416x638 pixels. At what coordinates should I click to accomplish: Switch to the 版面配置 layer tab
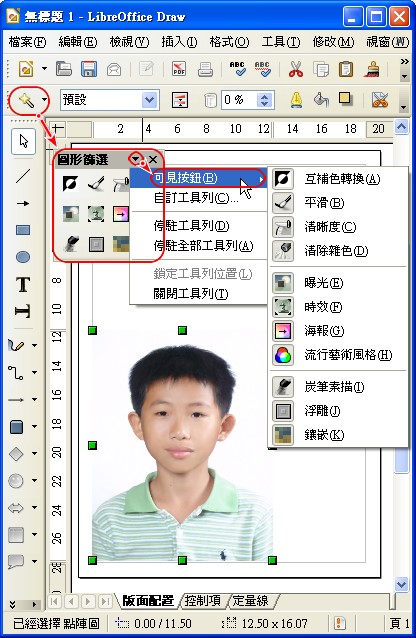point(148,601)
